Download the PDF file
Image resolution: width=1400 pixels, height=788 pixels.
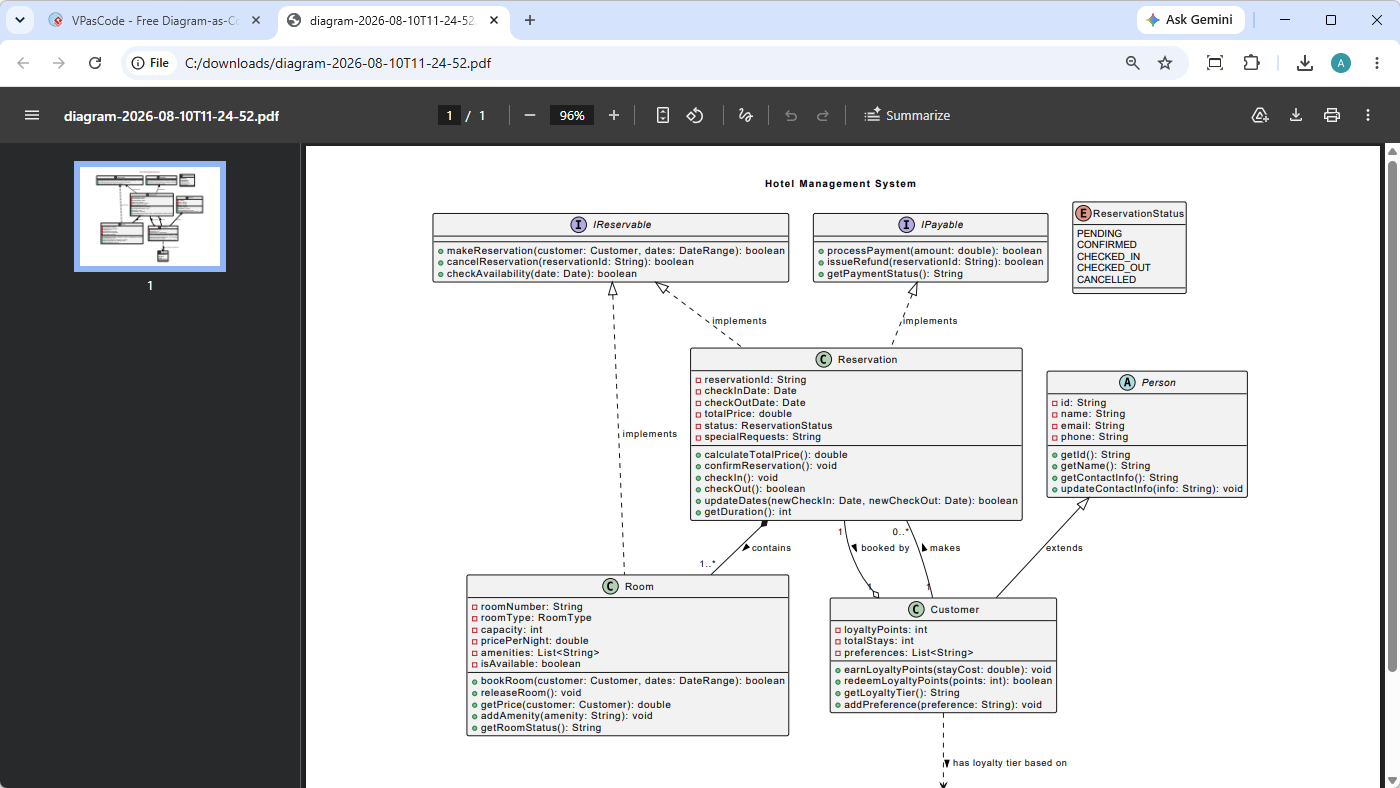[x=1296, y=115]
